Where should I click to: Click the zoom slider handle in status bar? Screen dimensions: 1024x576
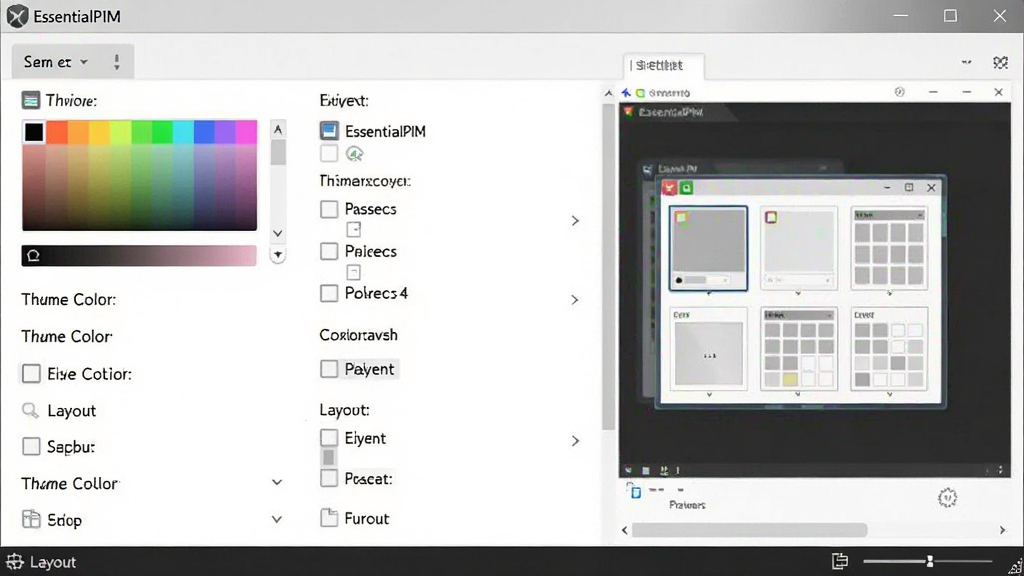coord(929,561)
